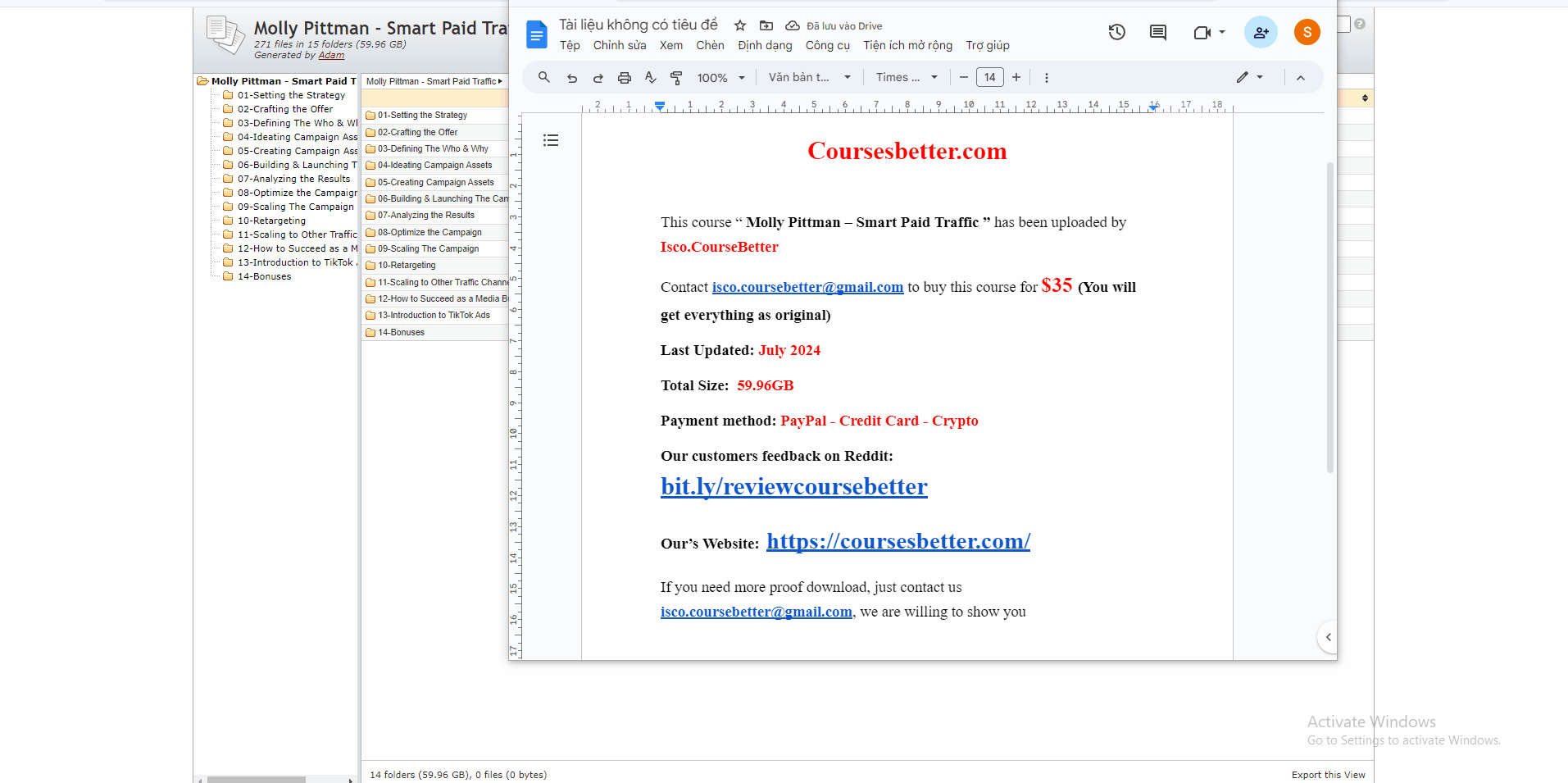Click the Google Docs home icon
This screenshot has height=783, width=1568.
point(537,35)
